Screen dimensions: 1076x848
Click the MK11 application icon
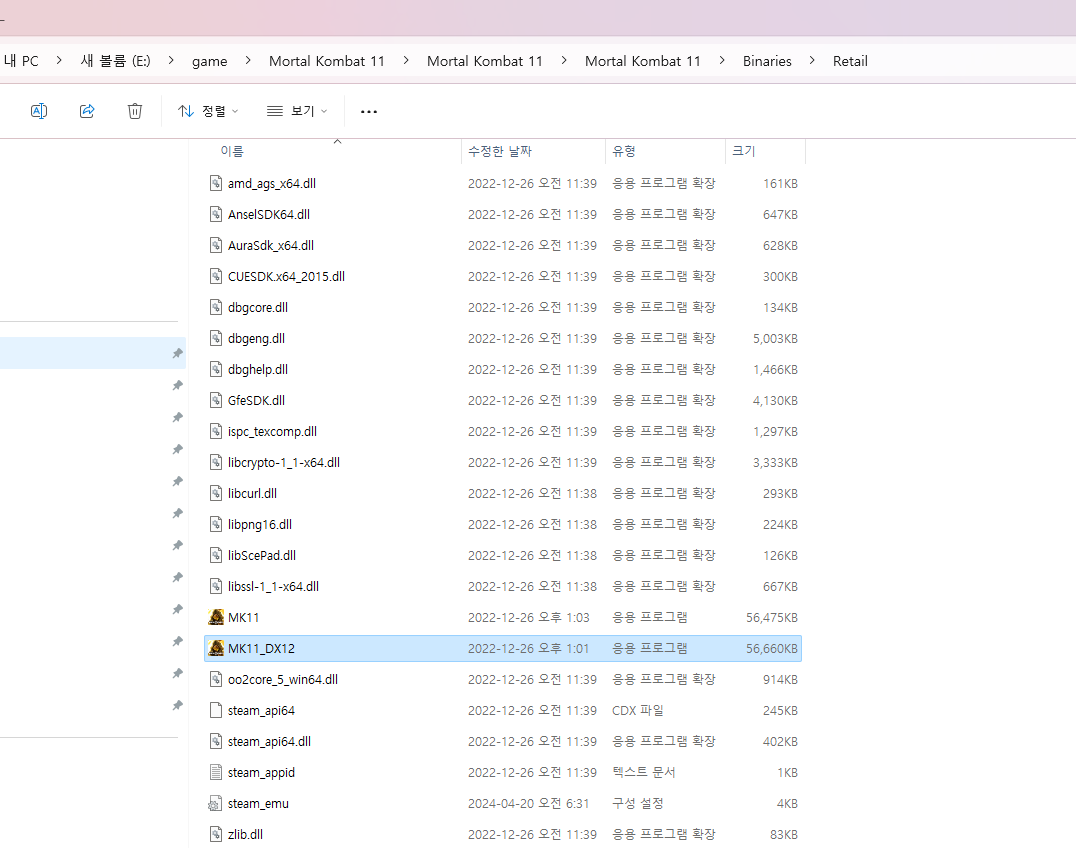(216, 617)
